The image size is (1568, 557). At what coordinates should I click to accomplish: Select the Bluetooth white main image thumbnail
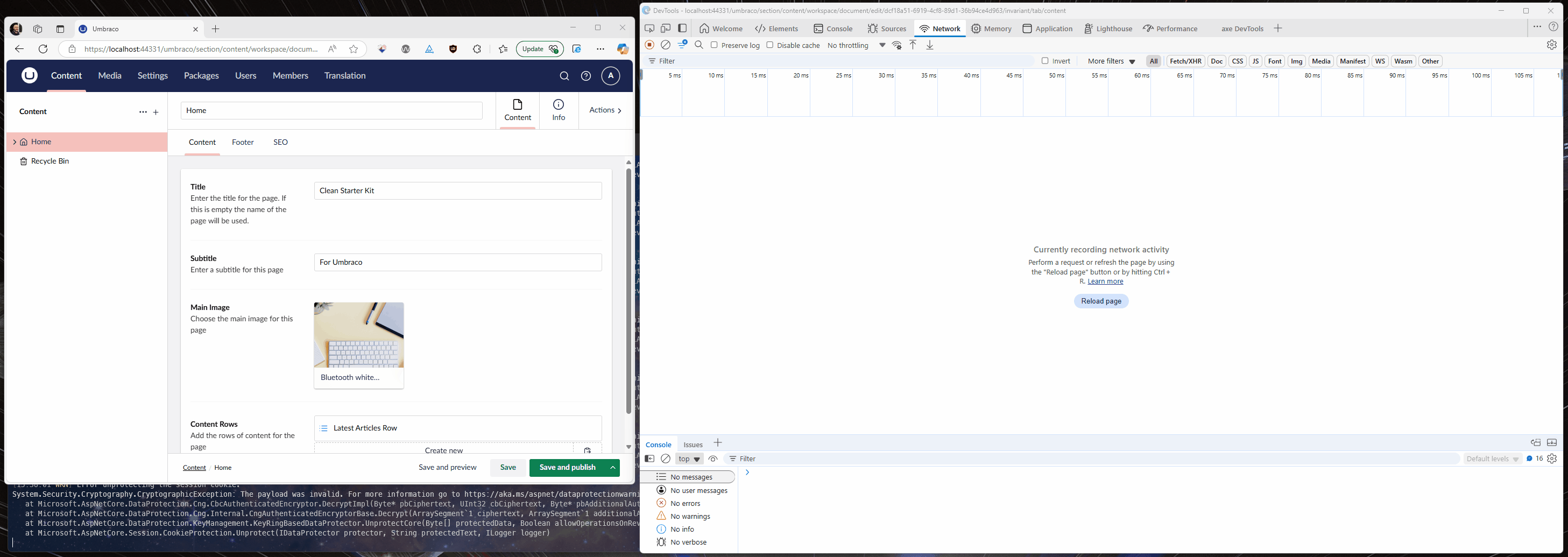pyautogui.click(x=358, y=345)
